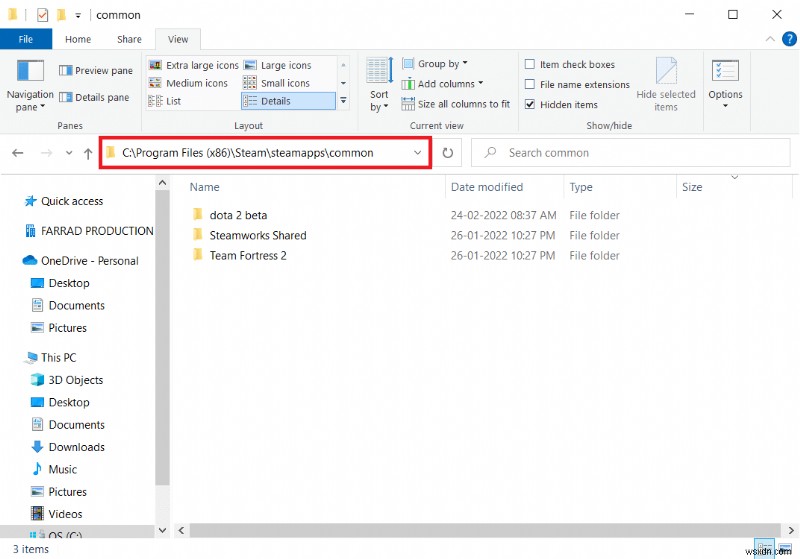Open the dota 2 beta folder
The height and width of the screenshot is (559, 800).
point(238,215)
